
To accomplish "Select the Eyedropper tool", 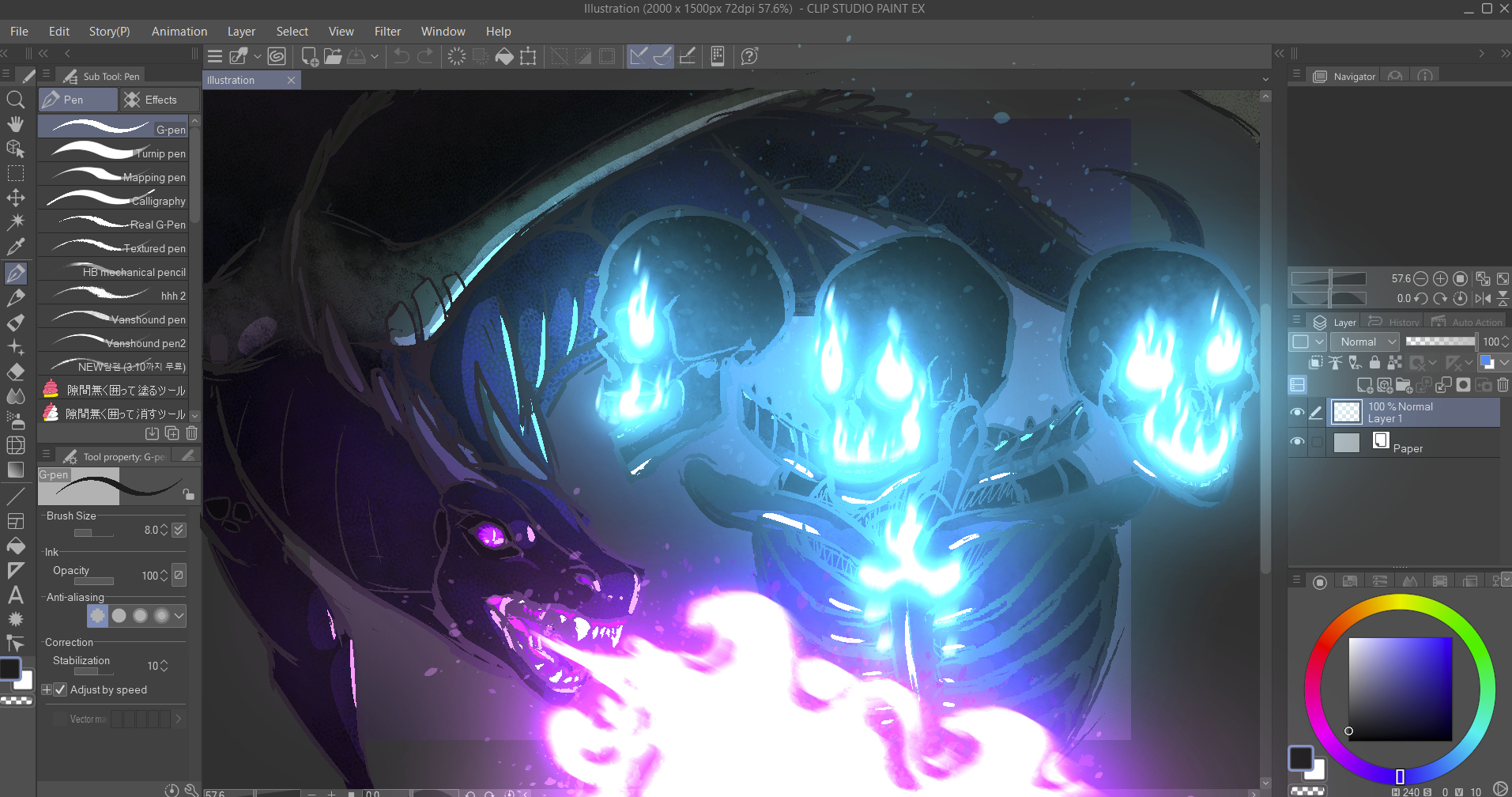I will click(15, 247).
